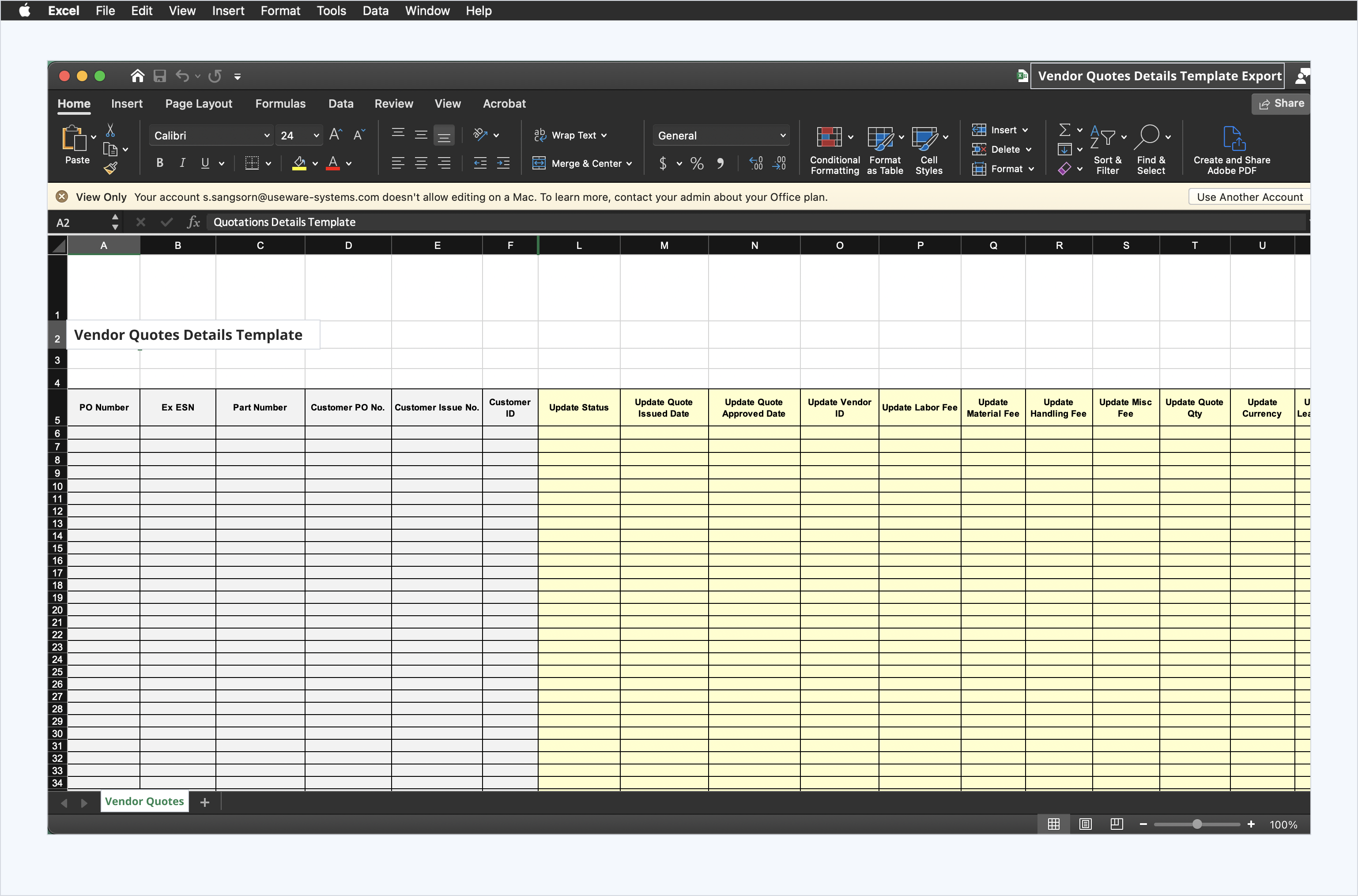Image resolution: width=1358 pixels, height=896 pixels.
Task: Switch to Page Layout view in status bar
Action: click(x=1085, y=824)
